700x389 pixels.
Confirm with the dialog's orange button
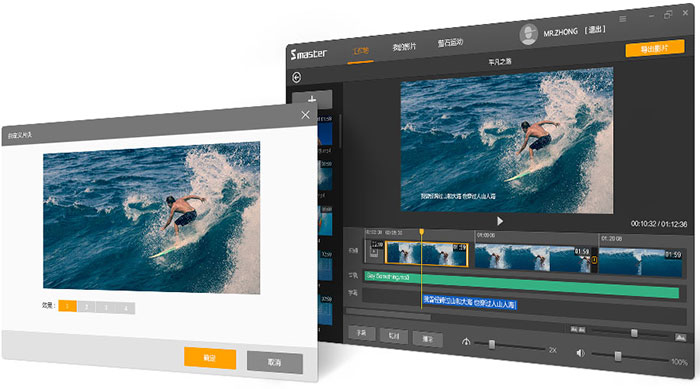(x=210, y=358)
